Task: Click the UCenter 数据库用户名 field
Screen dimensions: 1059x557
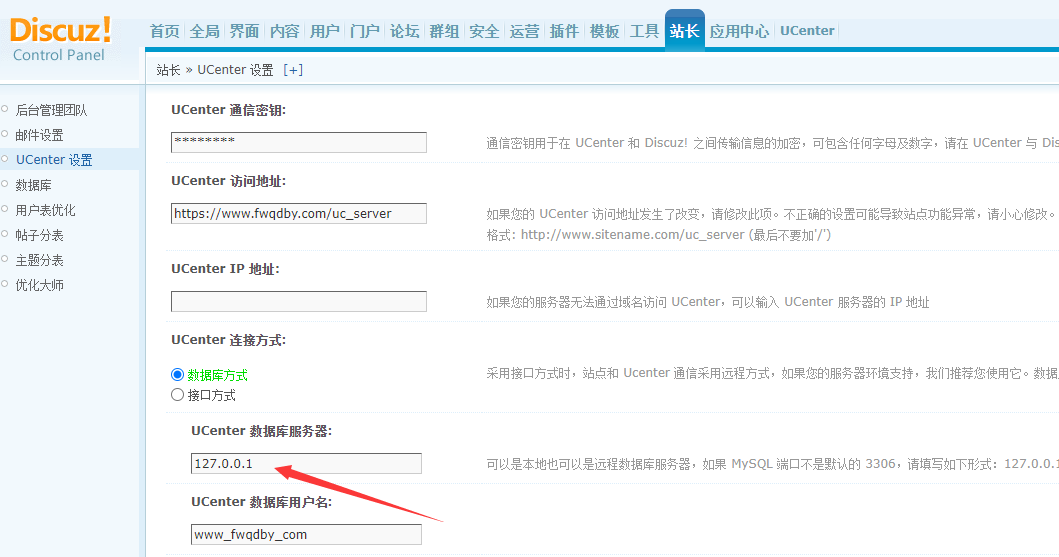Action: (306, 534)
